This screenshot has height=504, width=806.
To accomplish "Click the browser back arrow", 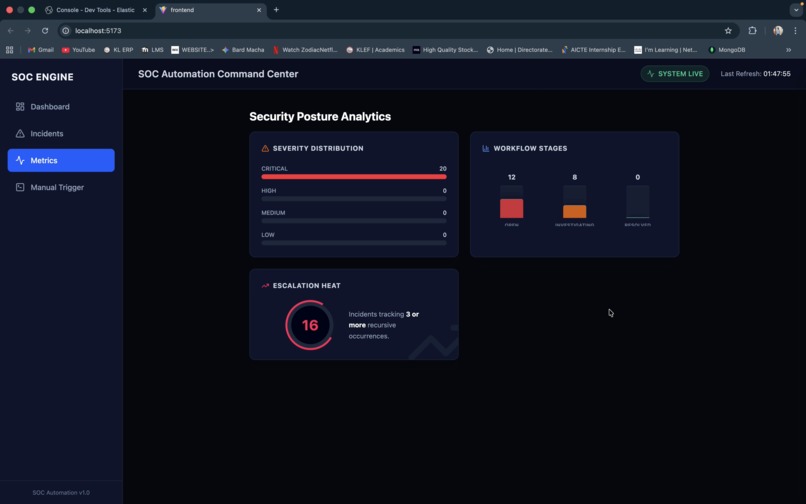I will pos(11,31).
